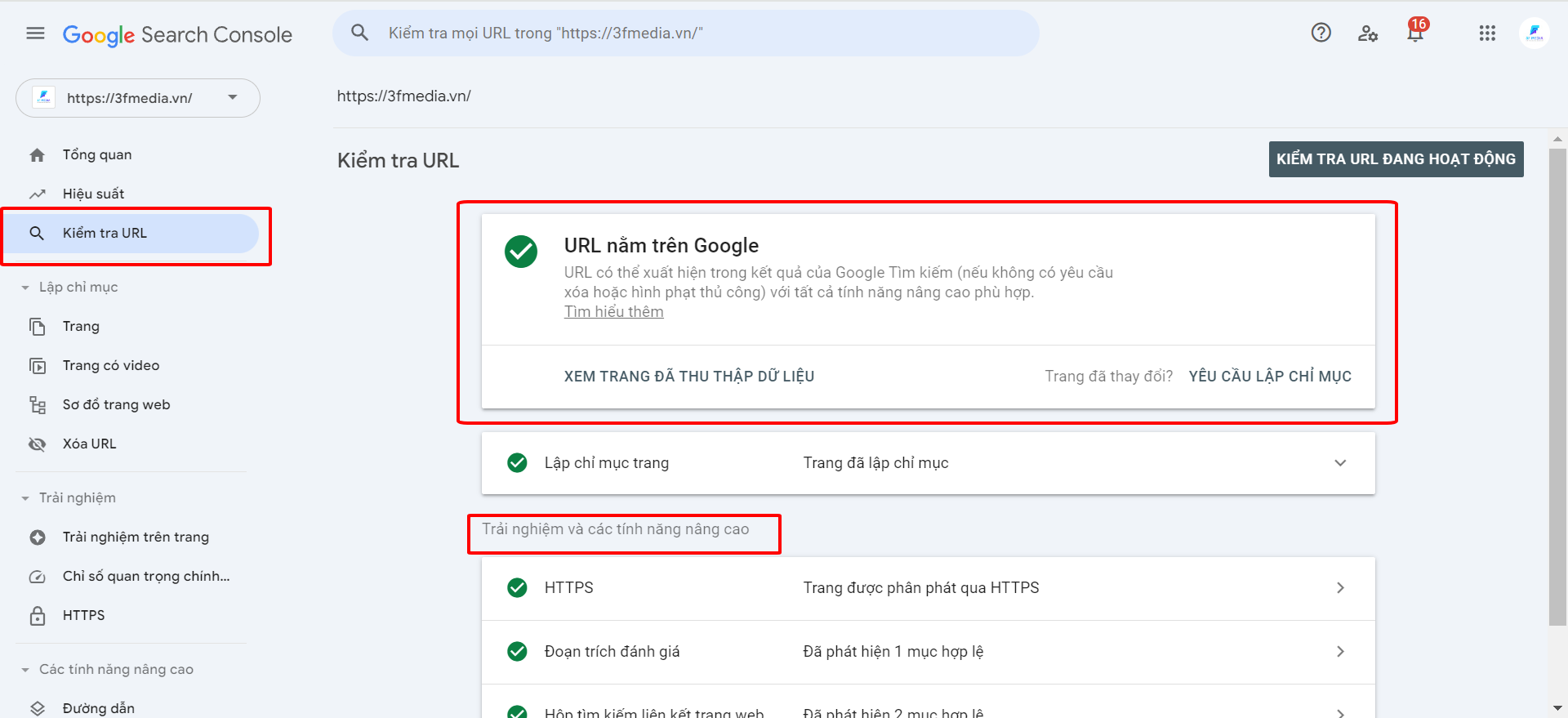Screen dimensions: 1568x718
Task: Click the Tổng quan home icon
Action: 38,154
